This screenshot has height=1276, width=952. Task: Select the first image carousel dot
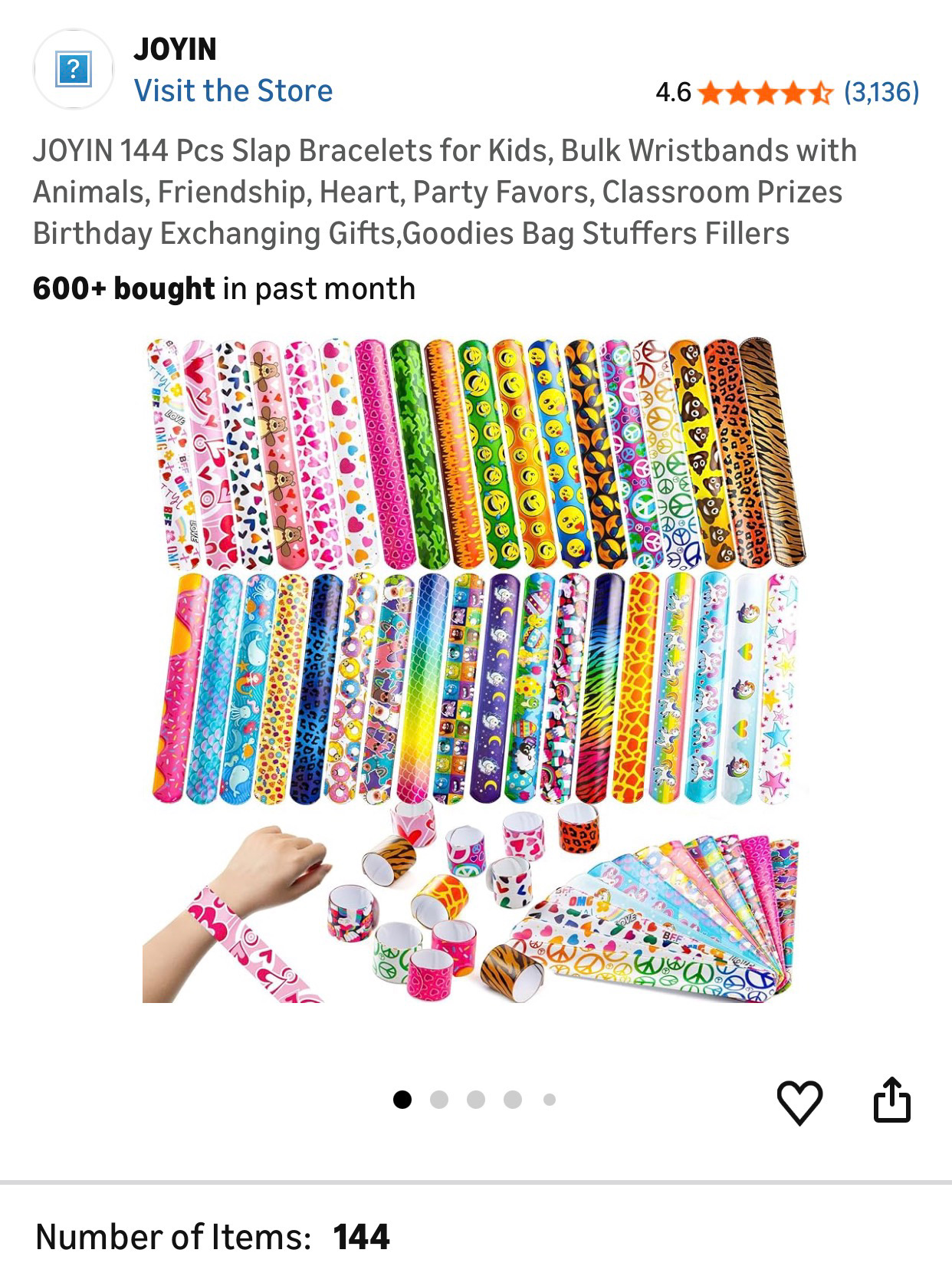[402, 1100]
